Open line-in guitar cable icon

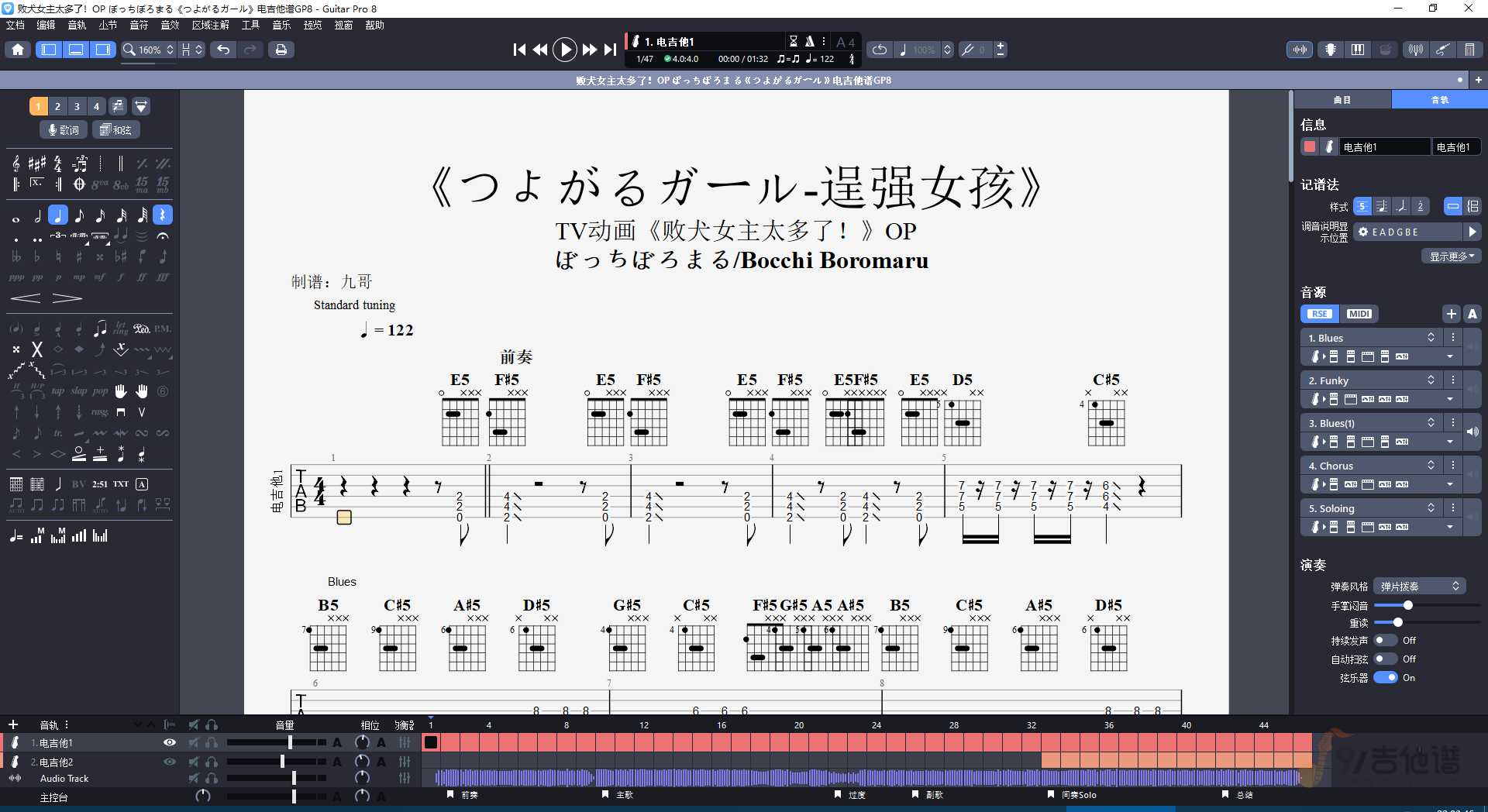(x=1442, y=50)
